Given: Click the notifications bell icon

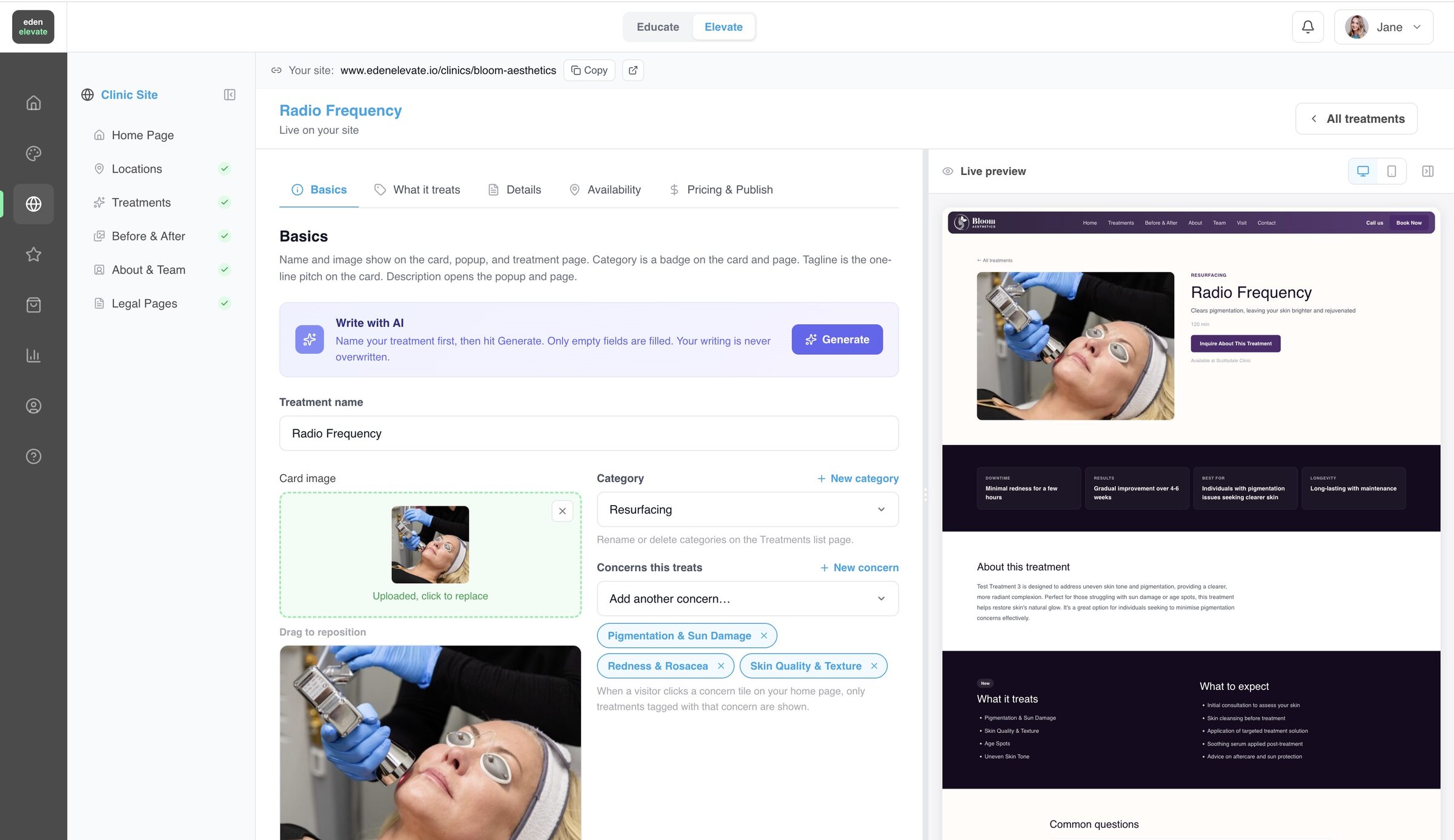Looking at the screenshot, I should point(1308,27).
